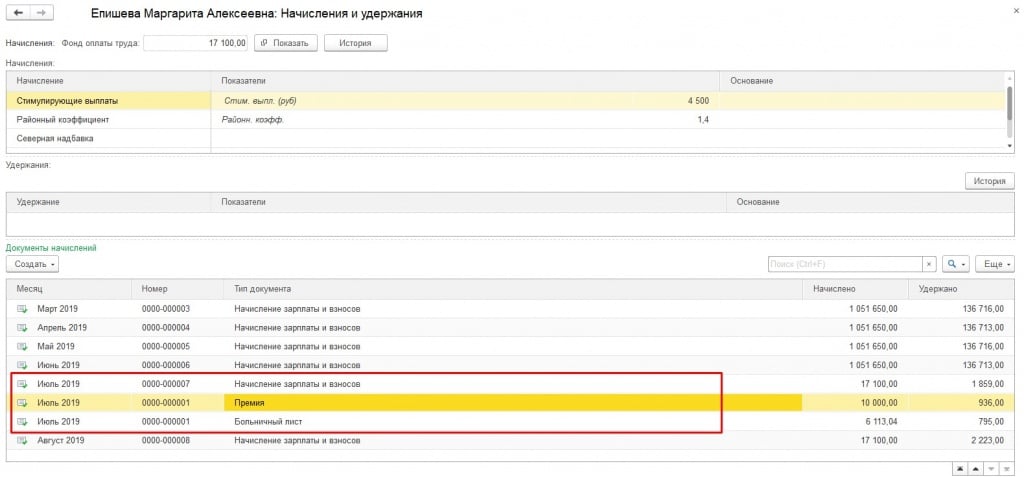Clear the search field with the x icon

pos(930,264)
